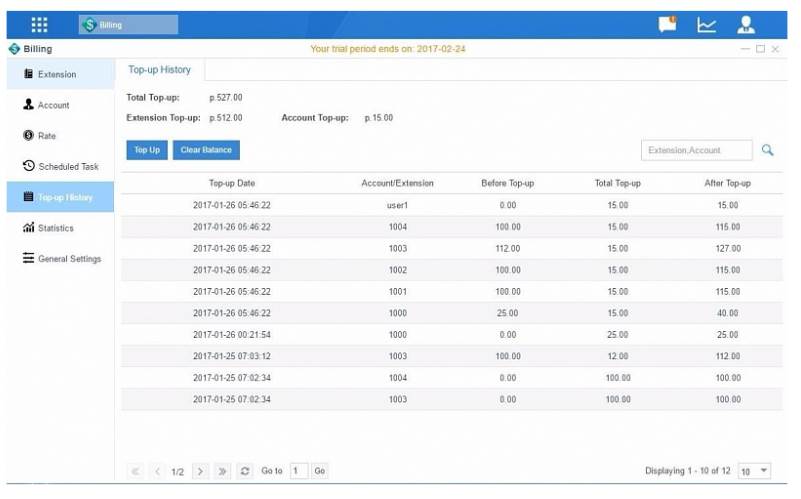Open the apps grid menu icon

coord(40,25)
